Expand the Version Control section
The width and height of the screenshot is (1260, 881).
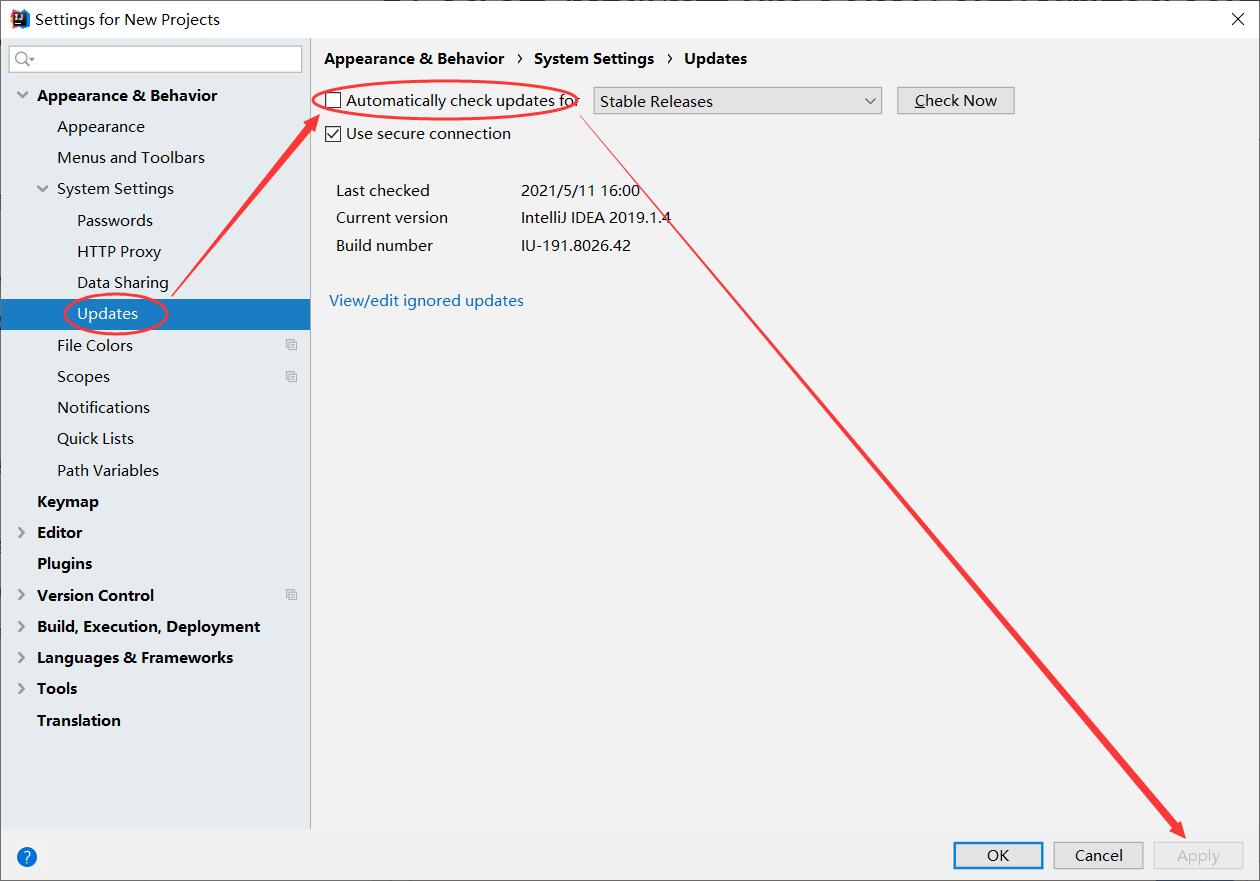coord(22,595)
